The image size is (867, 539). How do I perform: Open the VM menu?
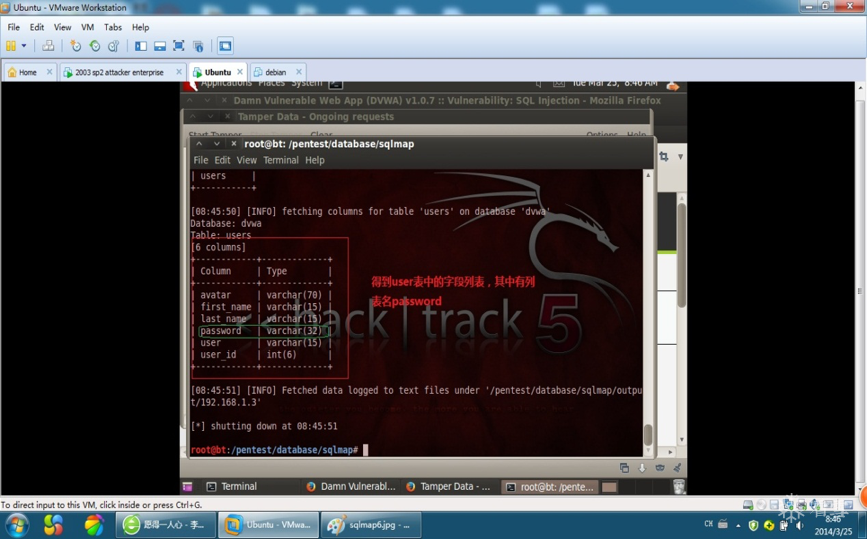87,27
